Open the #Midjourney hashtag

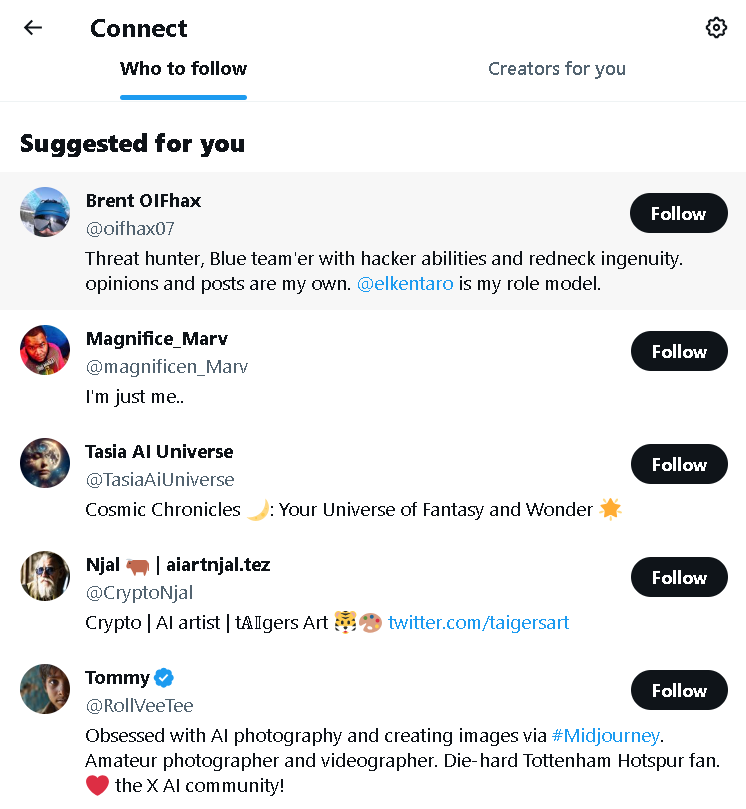click(x=605, y=735)
